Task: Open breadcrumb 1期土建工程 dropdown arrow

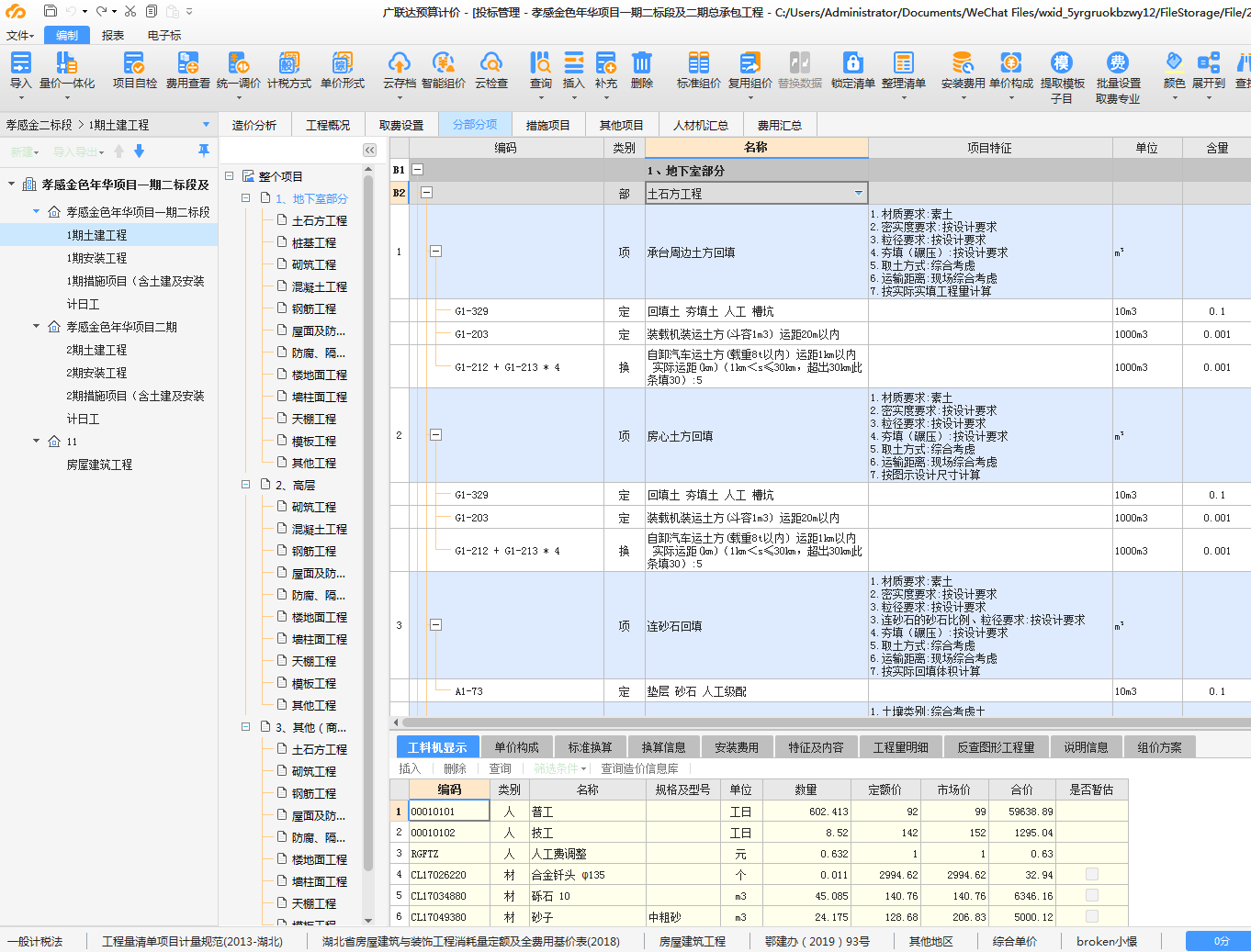Action: [206, 125]
